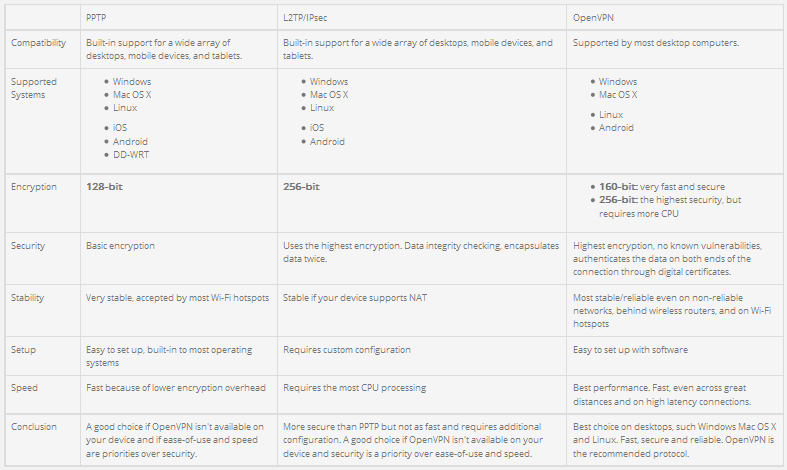Viewport: 787px width, 470px height.
Task: Select the Stability row label
Action: click(x=28, y=298)
